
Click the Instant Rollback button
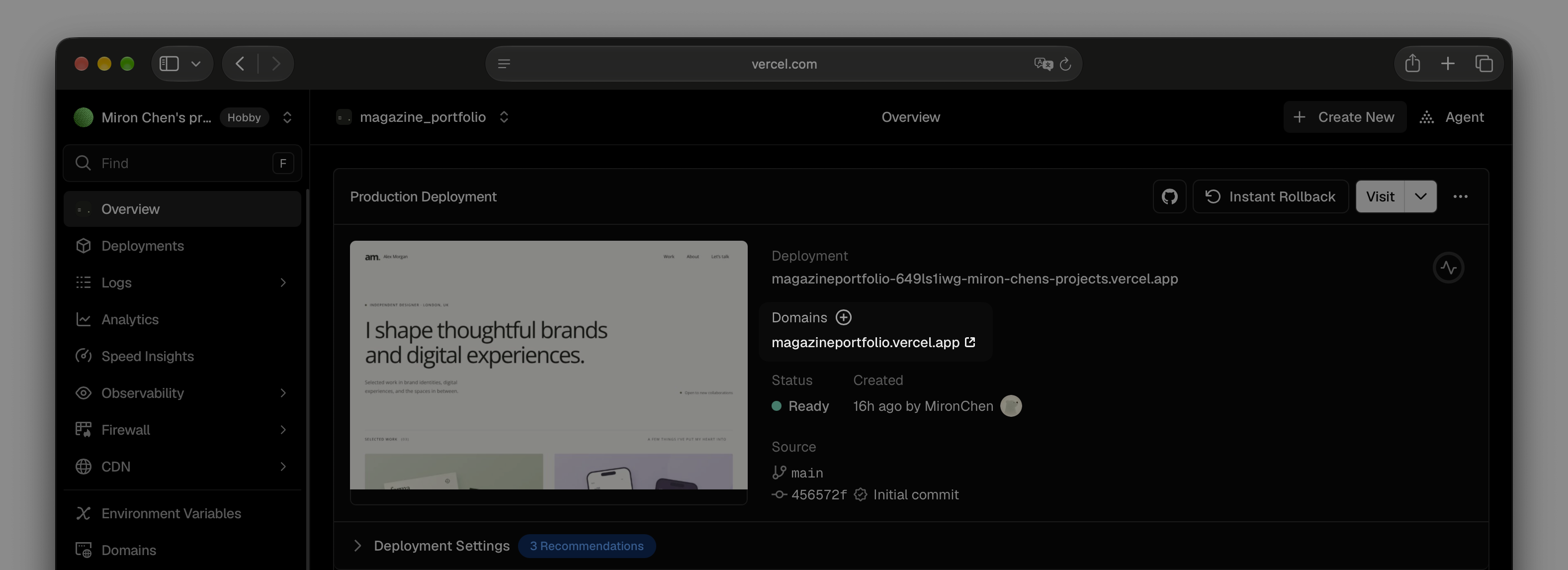(1270, 196)
